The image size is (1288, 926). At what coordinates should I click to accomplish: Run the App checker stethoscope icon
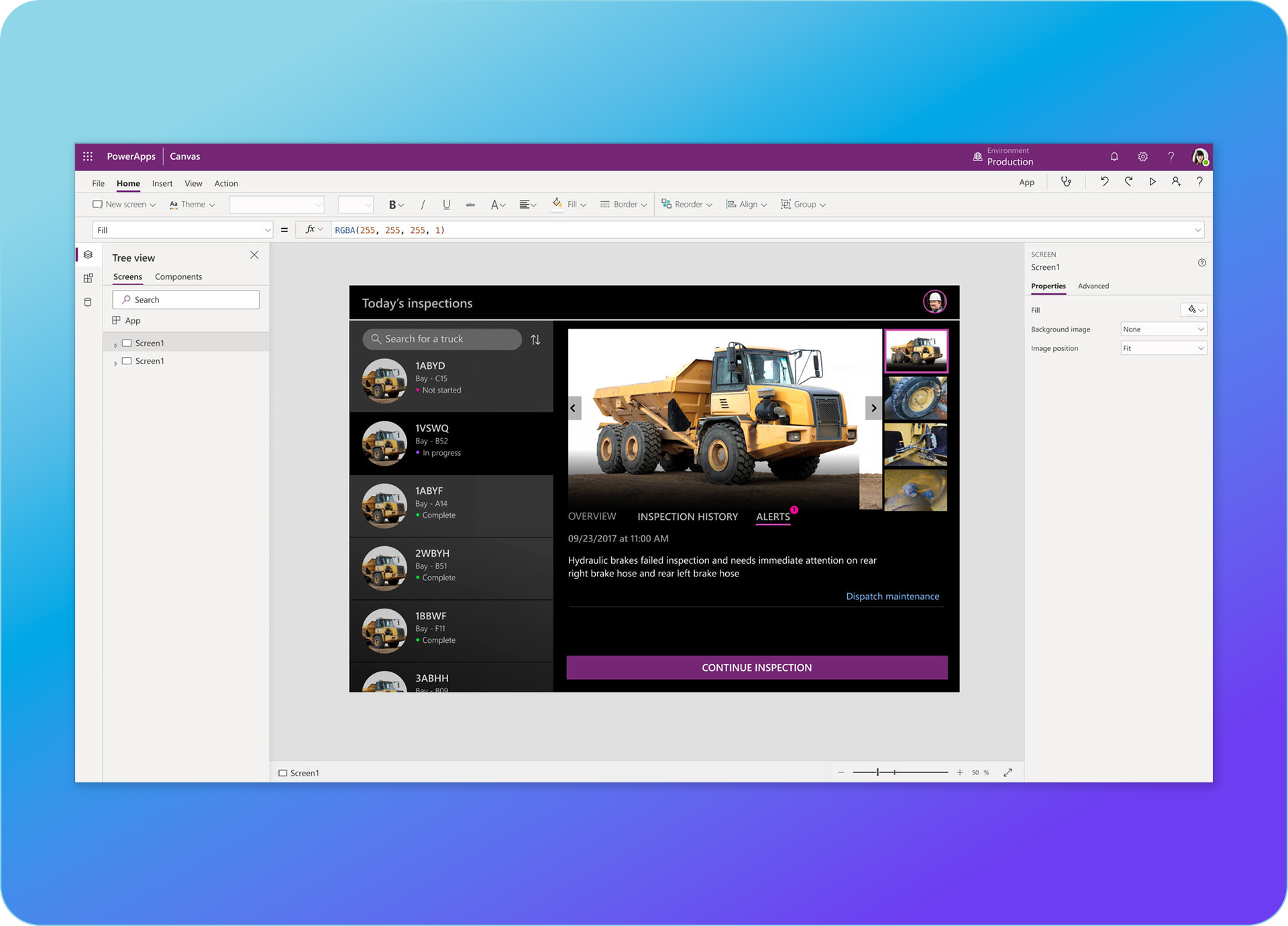(x=1066, y=182)
